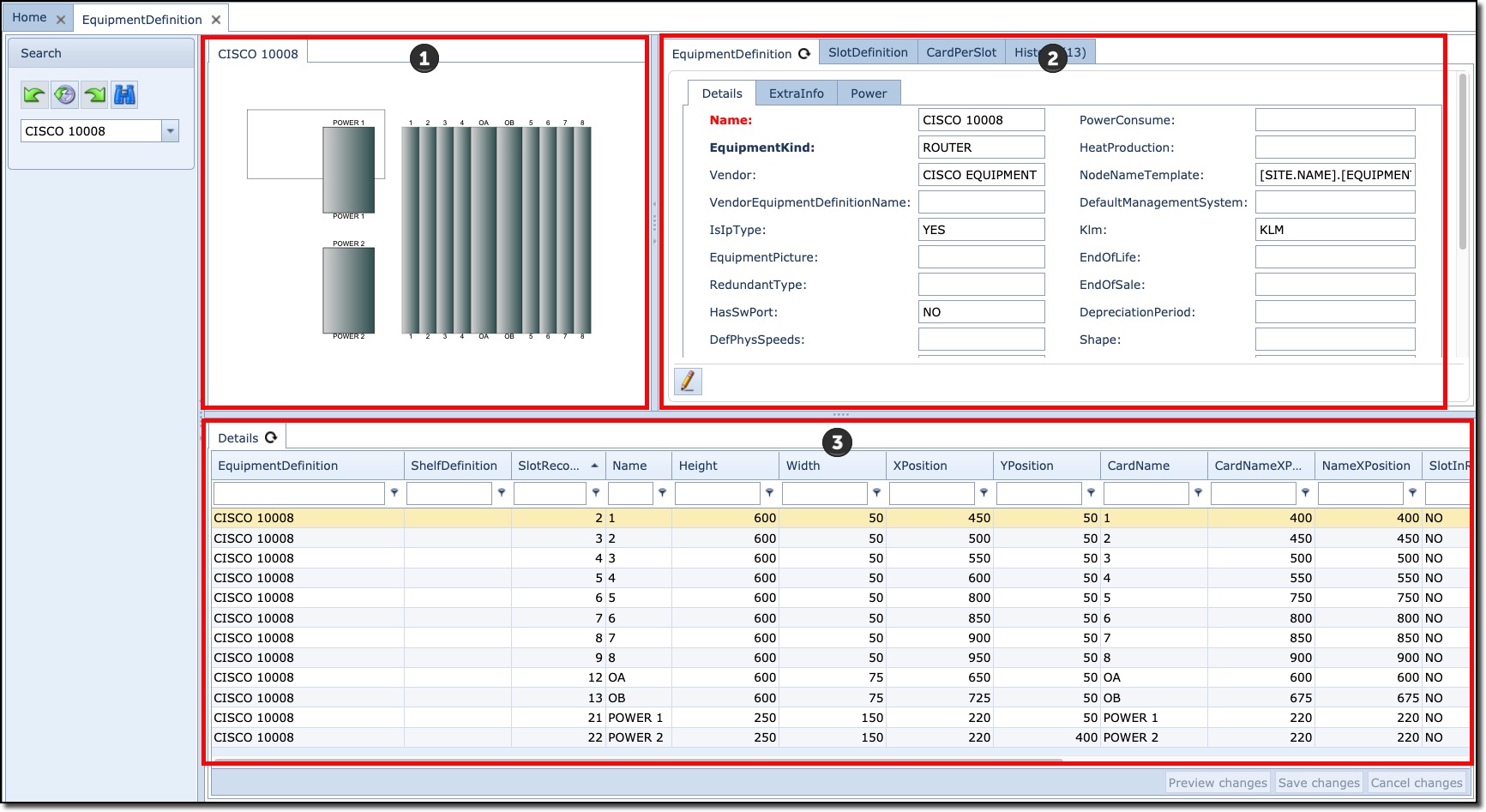Viewport: 1486px width, 812px height.
Task: Open the ExtraInfo sub-tab
Action: (796, 93)
